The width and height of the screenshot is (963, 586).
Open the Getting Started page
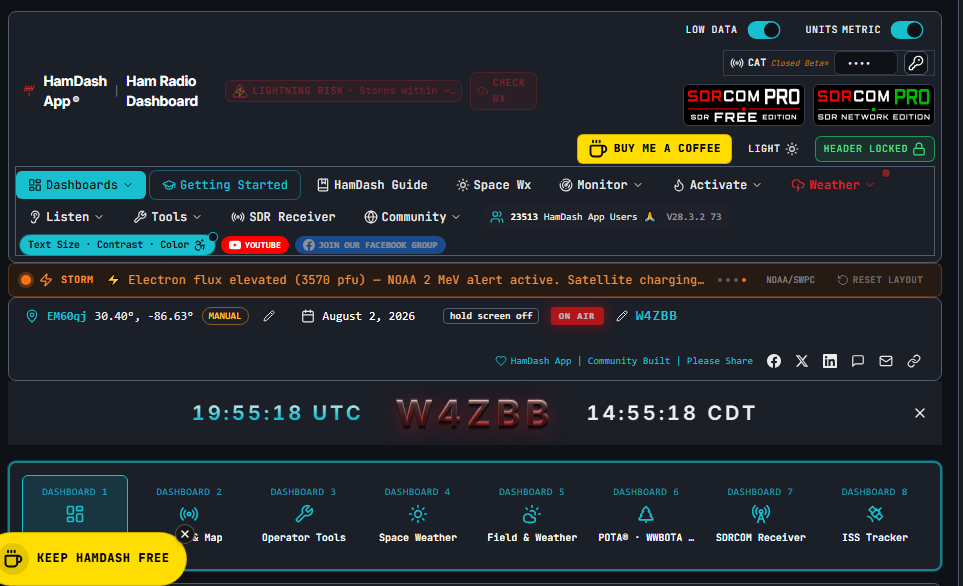coord(225,185)
